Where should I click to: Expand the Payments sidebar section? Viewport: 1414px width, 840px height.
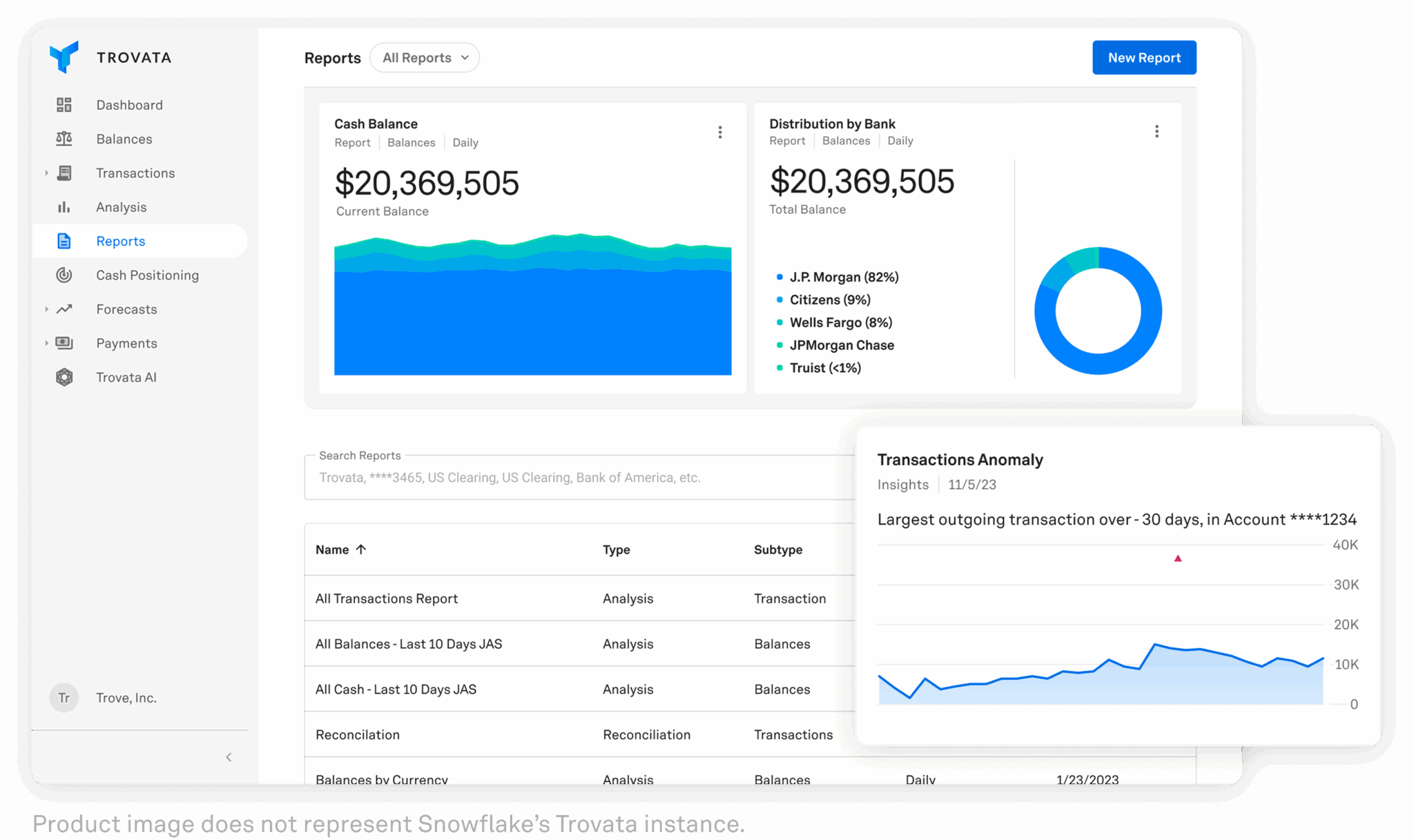[x=46, y=343]
